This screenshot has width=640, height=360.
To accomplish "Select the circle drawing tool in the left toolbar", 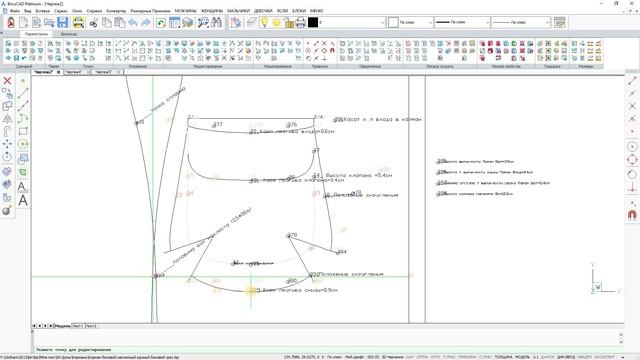I will pyautogui.click(x=23, y=144).
